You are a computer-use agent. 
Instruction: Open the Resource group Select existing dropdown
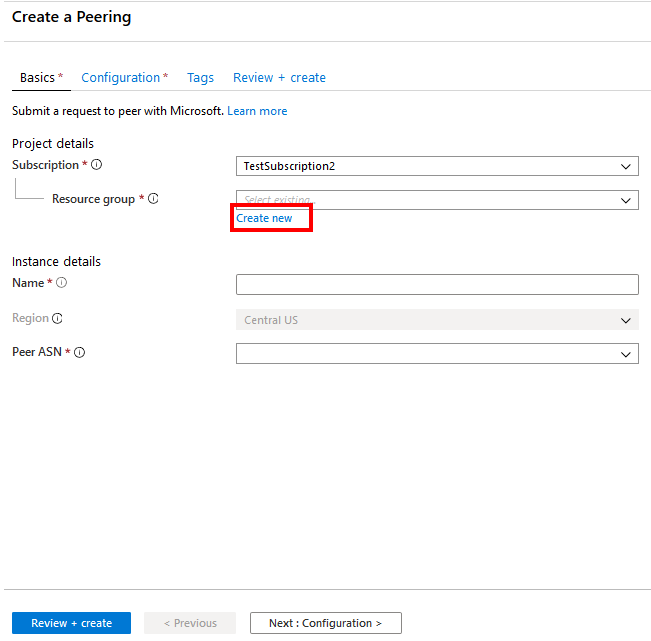click(437, 200)
